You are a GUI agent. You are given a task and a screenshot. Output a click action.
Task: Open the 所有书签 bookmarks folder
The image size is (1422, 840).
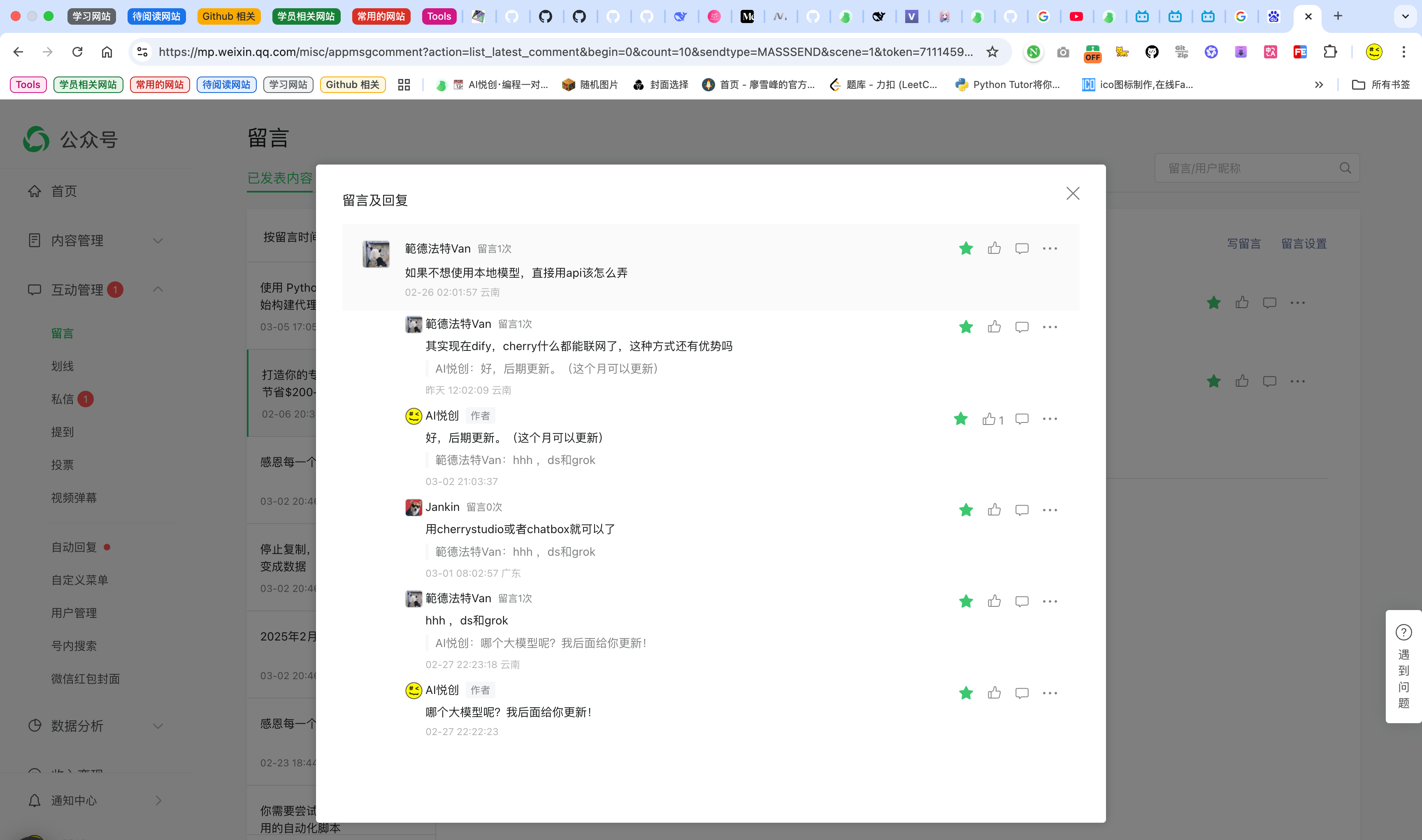(x=1381, y=85)
